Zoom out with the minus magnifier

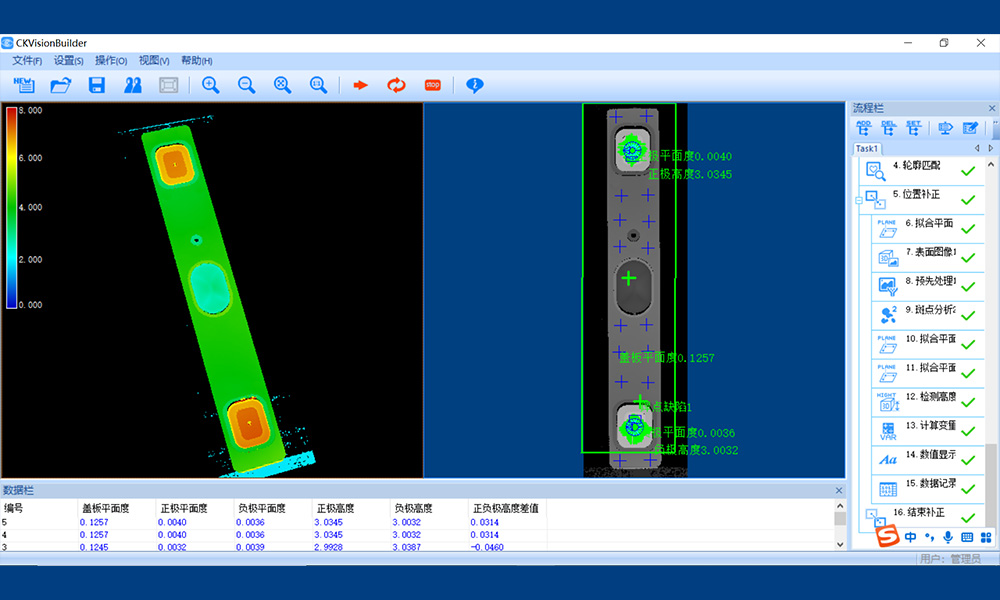pos(246,85)
